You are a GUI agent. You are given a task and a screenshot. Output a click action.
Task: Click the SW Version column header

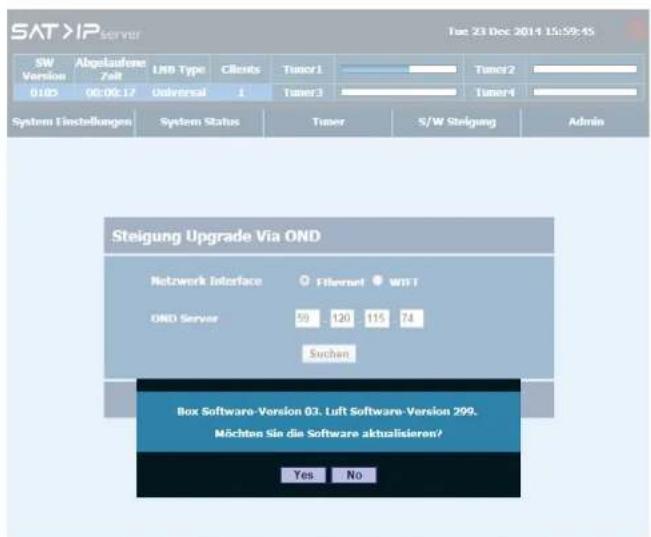point(44,69)
